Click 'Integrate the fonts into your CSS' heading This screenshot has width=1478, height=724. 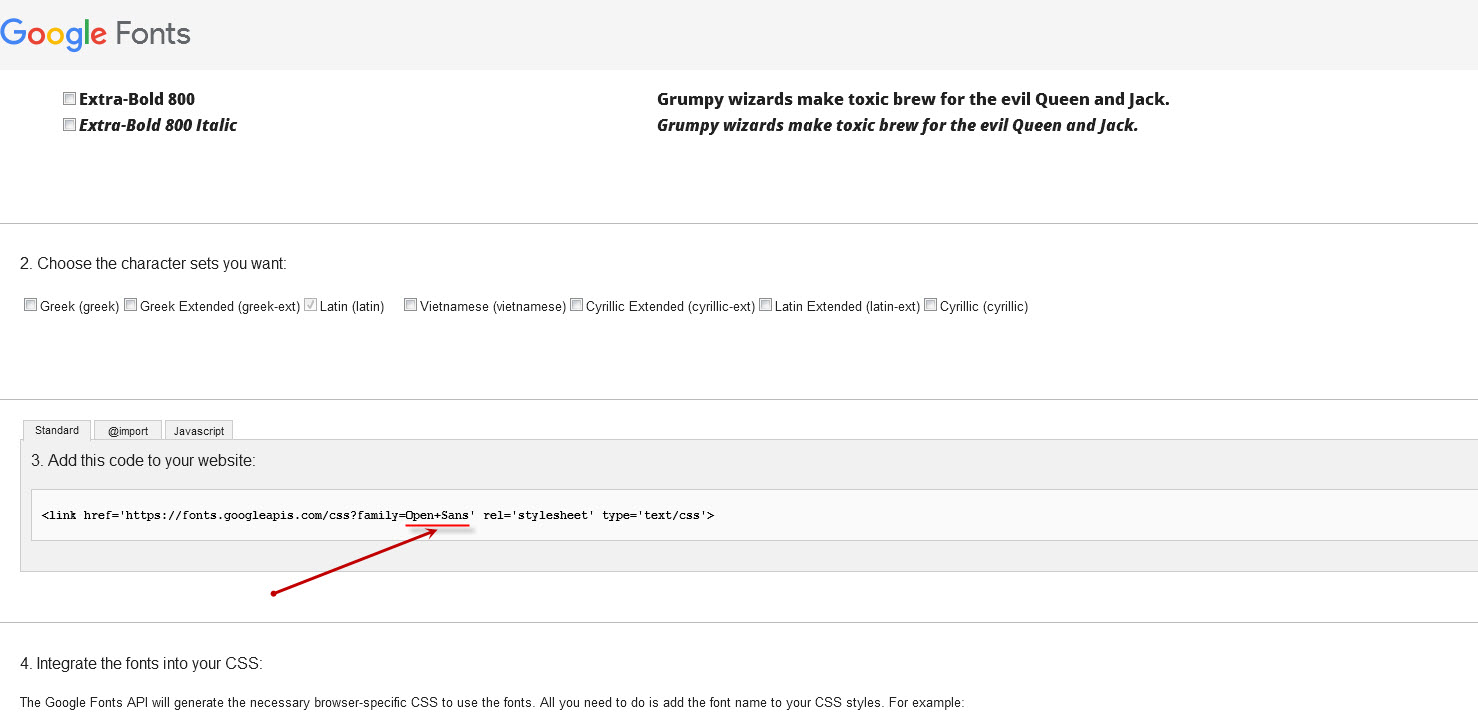click(141, 663)
